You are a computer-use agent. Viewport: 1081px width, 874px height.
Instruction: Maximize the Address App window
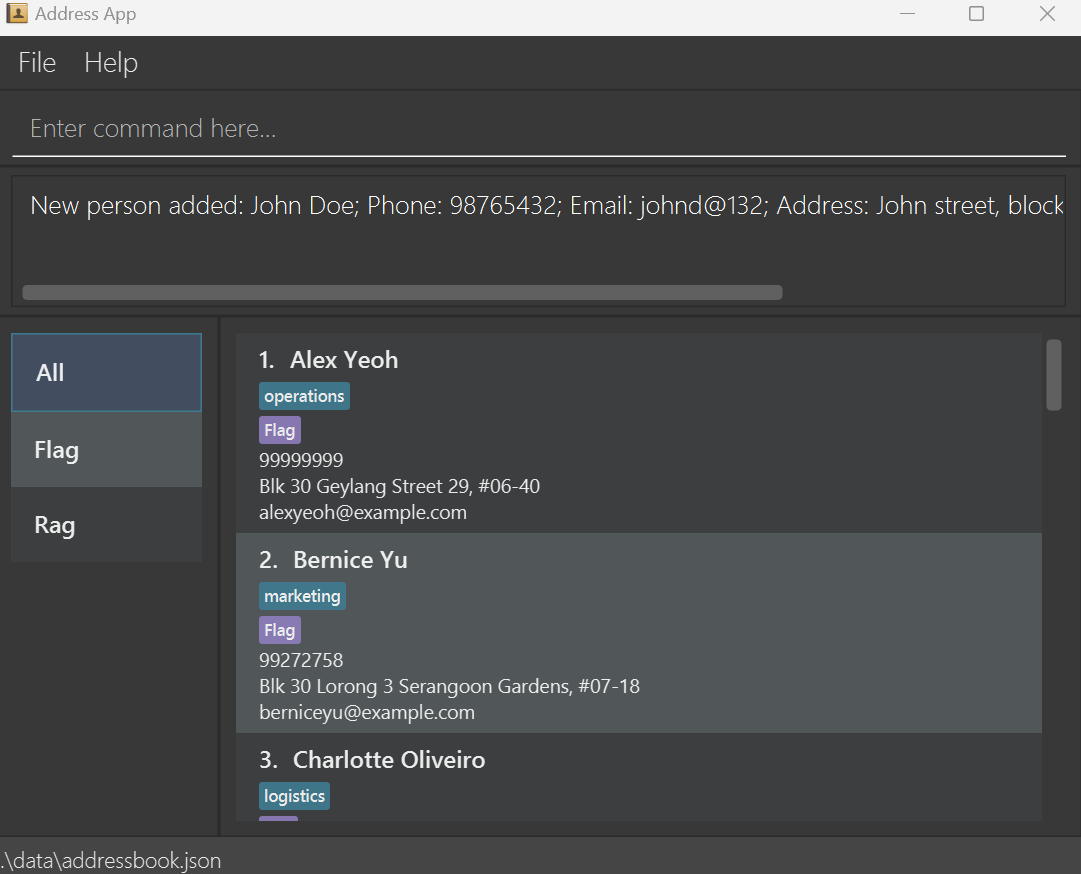tap(976, 14)
